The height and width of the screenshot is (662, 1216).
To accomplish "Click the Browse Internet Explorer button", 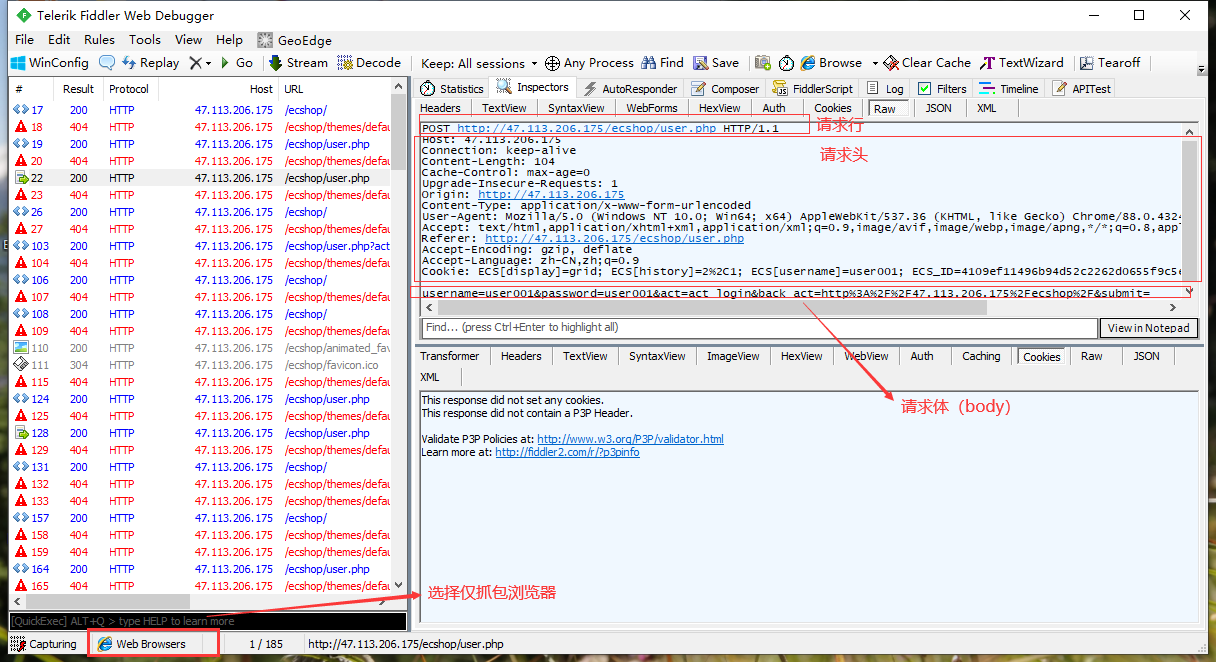I will pos(831,63).
